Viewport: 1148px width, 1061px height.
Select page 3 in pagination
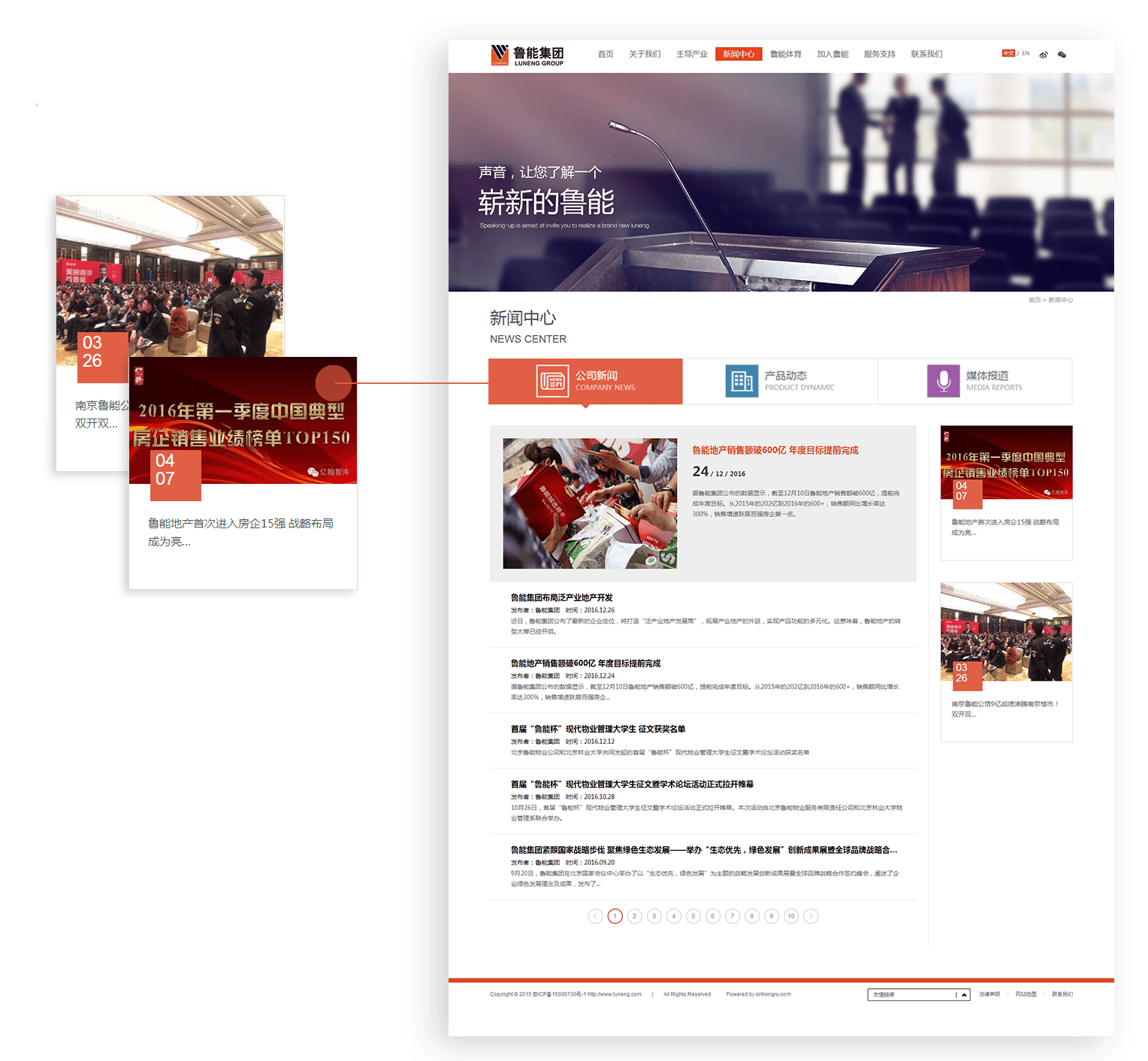654,916
